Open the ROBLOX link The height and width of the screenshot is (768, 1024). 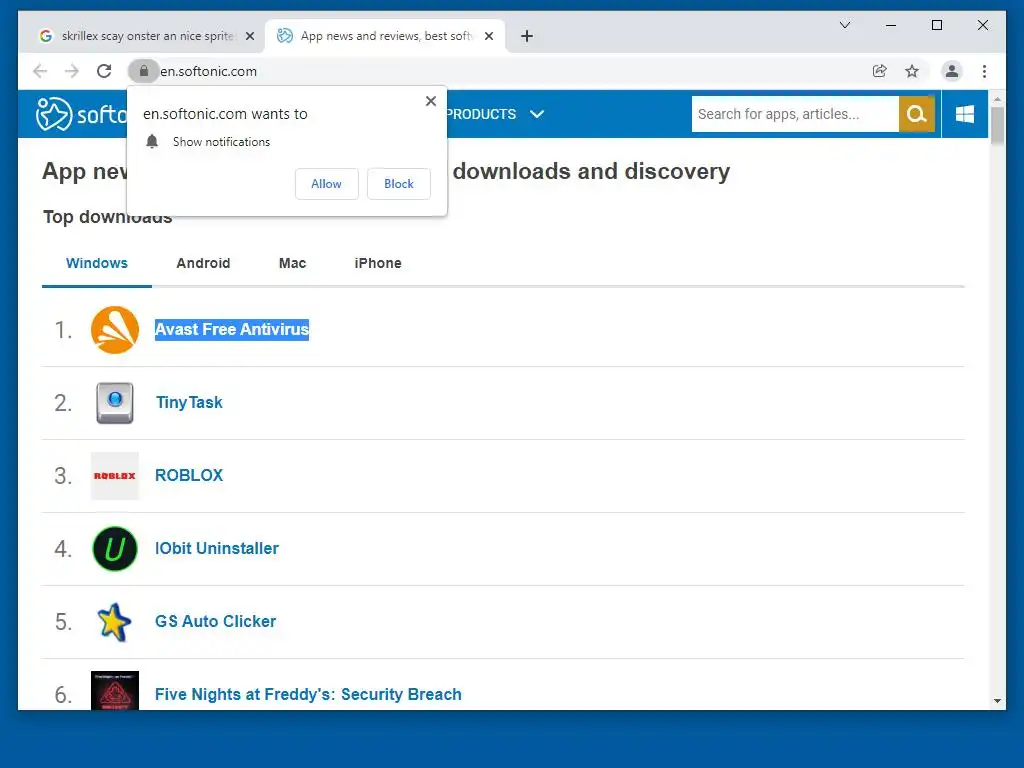pos(189,475)
